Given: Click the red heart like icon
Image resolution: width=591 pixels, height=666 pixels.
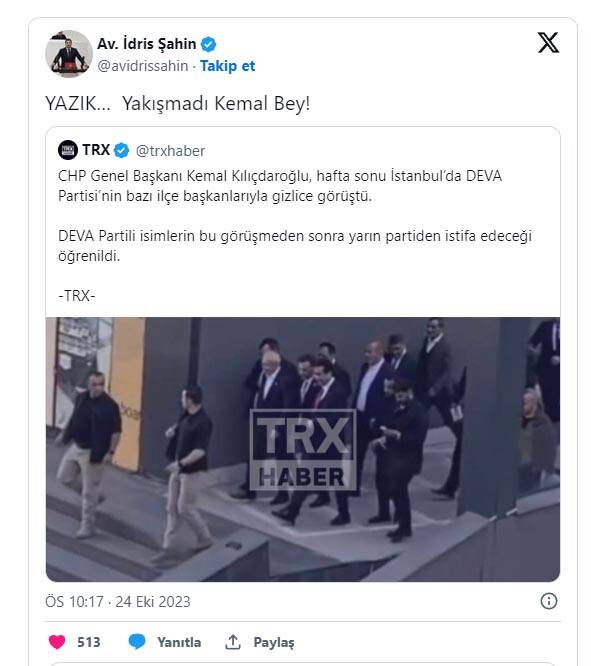Looking at the screenshot, I should coord(57,642).
